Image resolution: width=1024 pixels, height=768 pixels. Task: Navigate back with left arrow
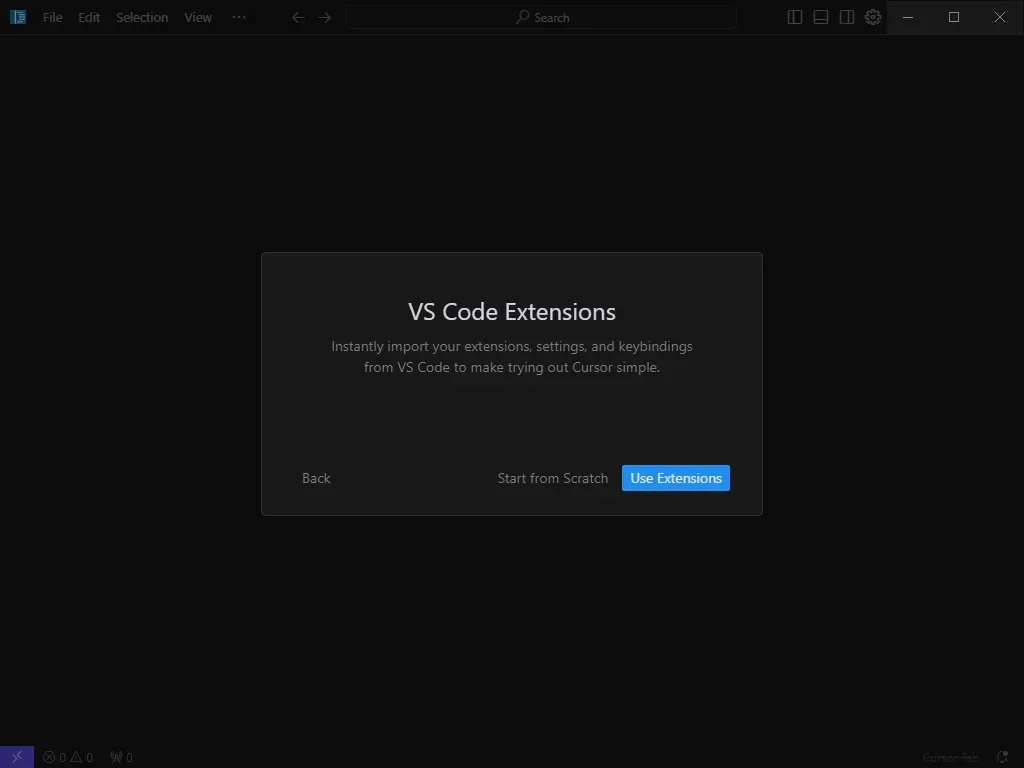pos(298,18)
